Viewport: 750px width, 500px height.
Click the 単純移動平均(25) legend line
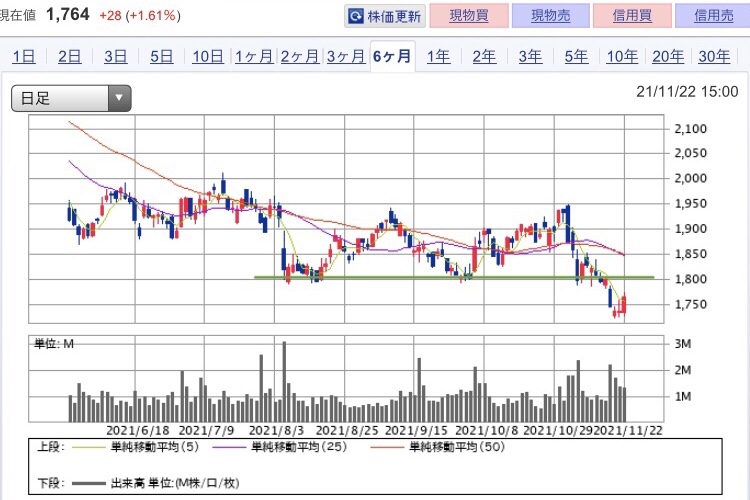click(232, 447)
